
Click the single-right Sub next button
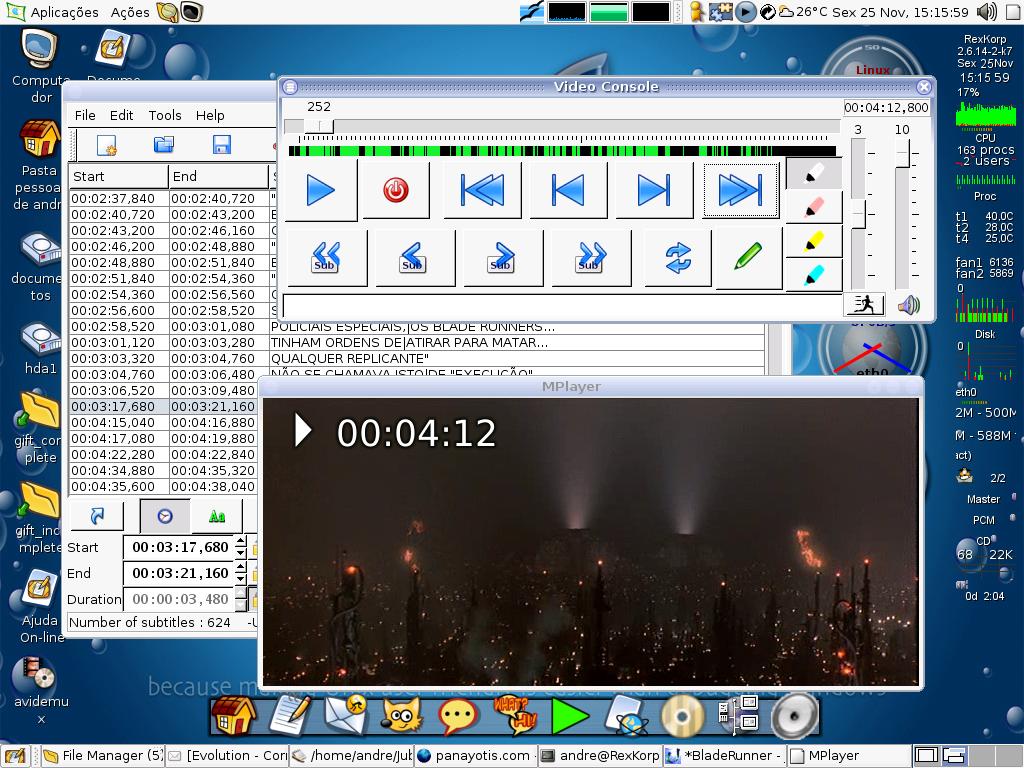(502, 257)
